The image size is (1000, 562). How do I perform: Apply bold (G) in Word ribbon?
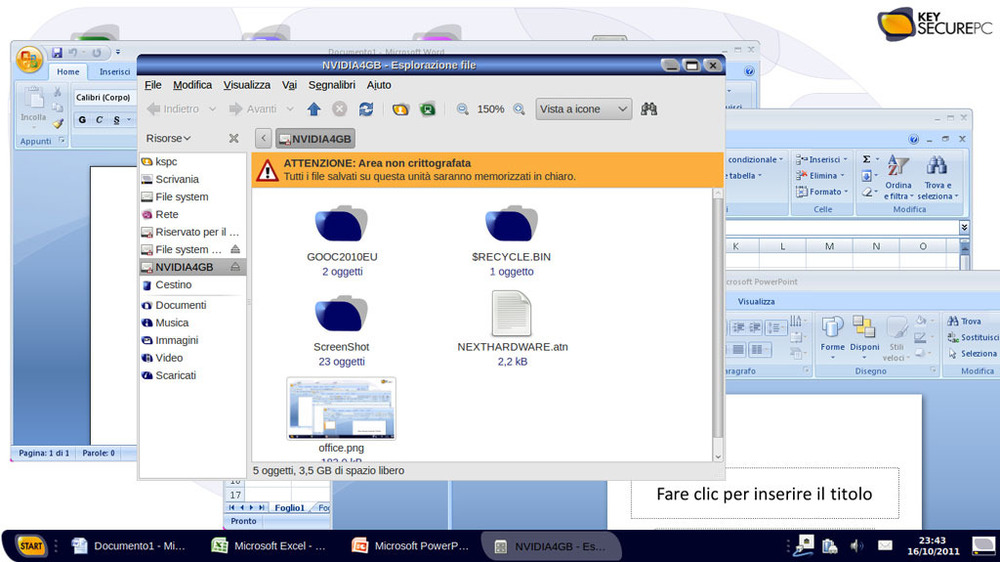click(82, 120)
